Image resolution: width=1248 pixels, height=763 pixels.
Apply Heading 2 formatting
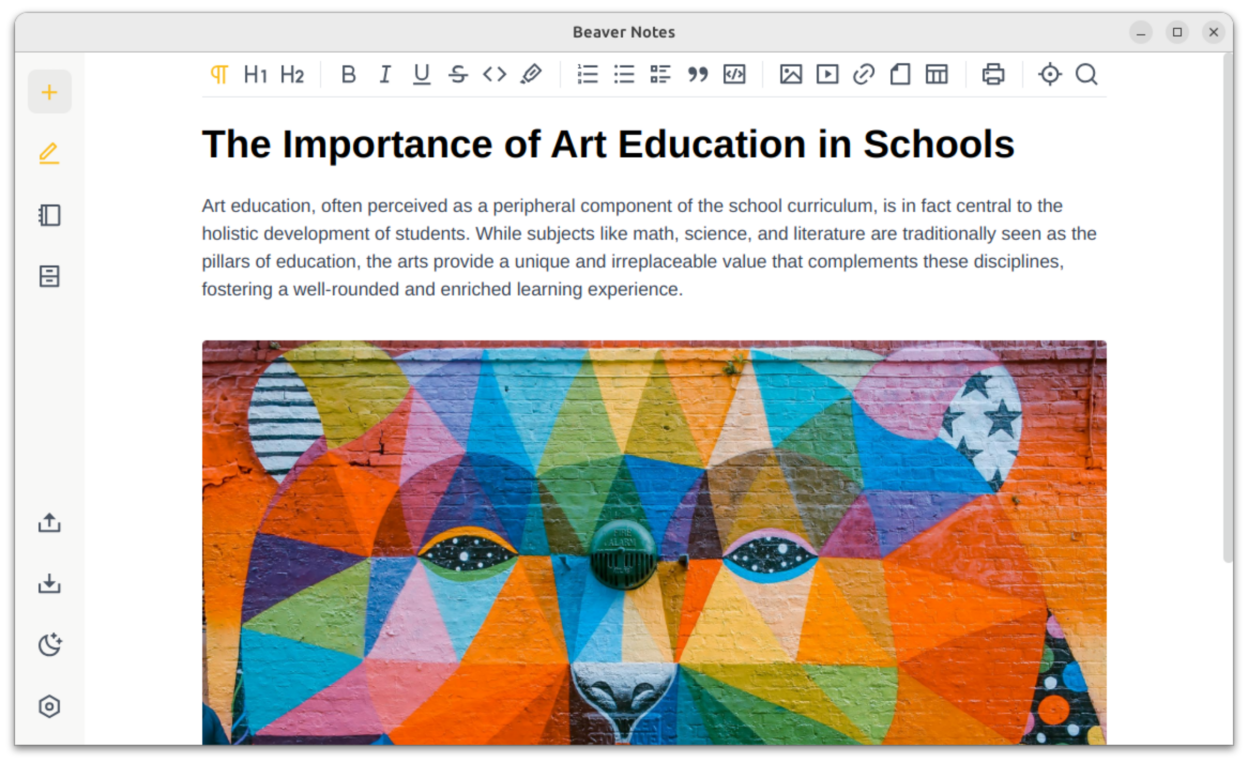[292, 74]
